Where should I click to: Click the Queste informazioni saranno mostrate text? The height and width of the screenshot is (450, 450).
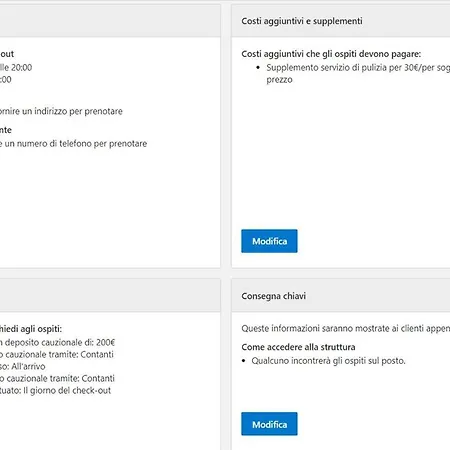(x=346, y=329)
